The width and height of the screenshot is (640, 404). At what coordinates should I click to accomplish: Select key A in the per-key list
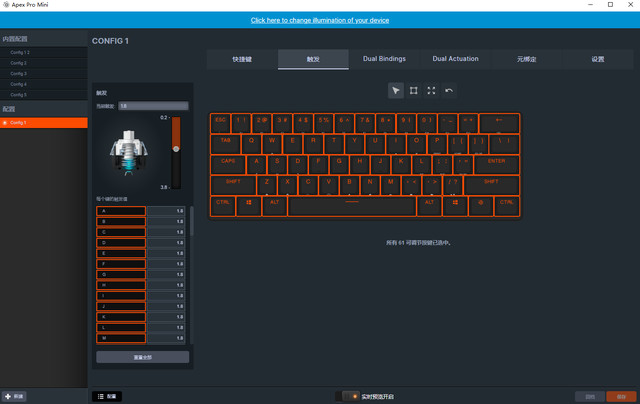click(x=121, y=211)
